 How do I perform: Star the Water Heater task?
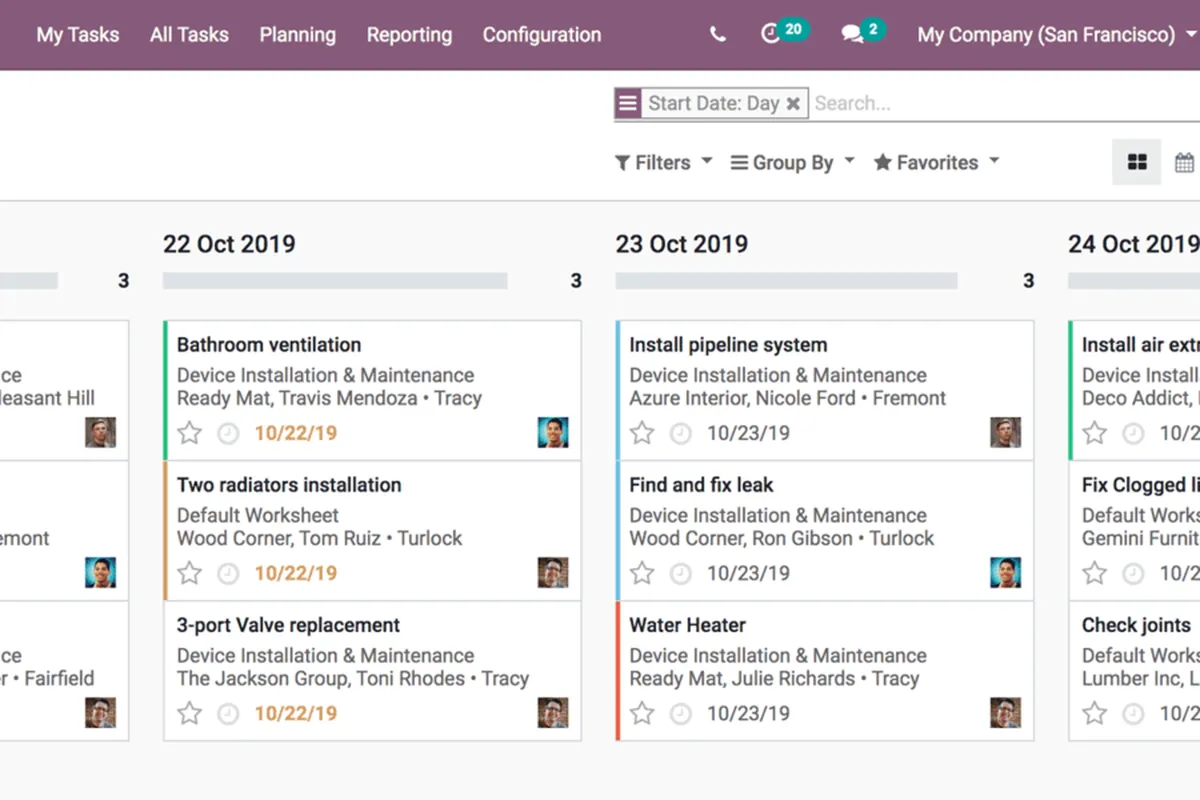click(x=642, y=713)
